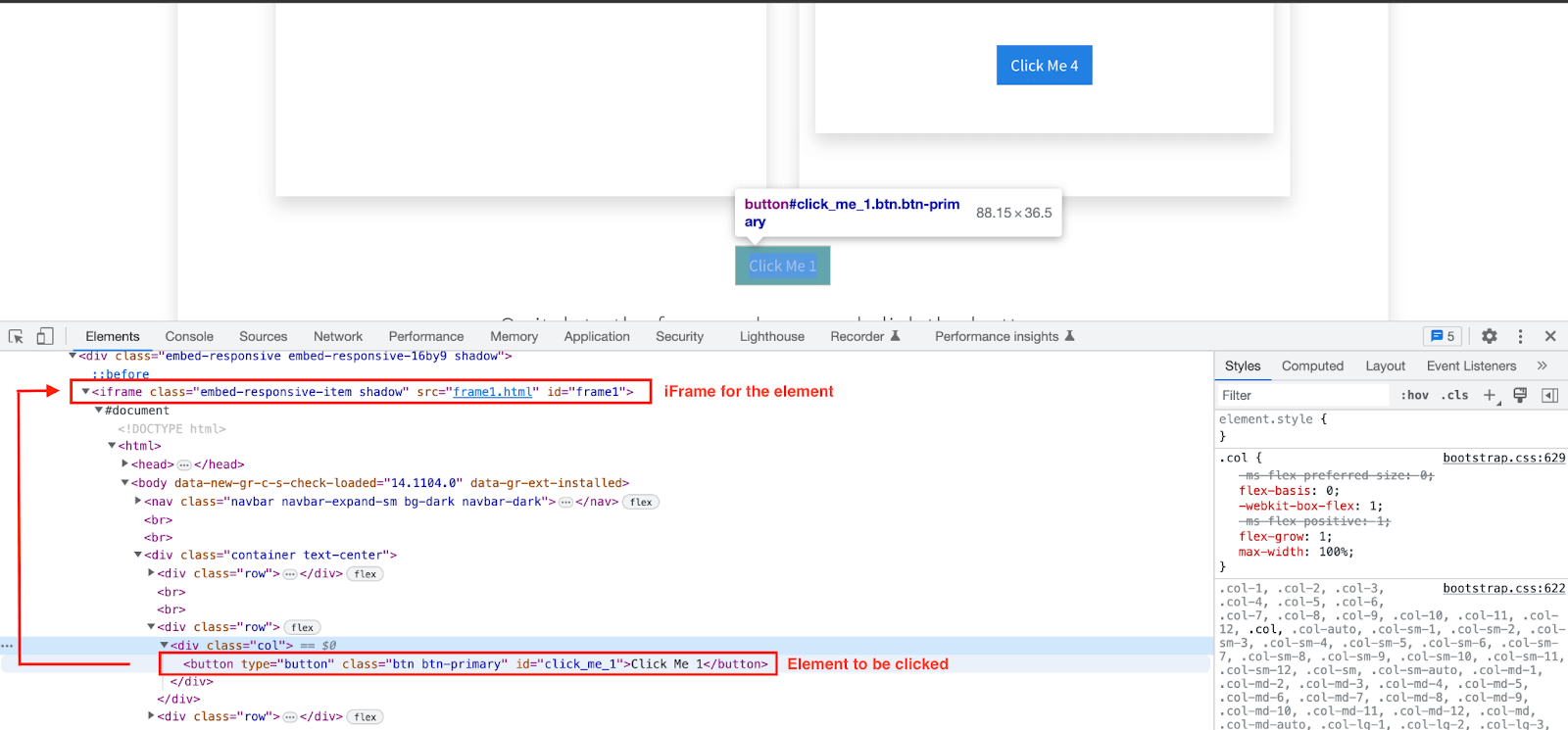
Task: Click the issues counter showing 5
Action: 1443,336
